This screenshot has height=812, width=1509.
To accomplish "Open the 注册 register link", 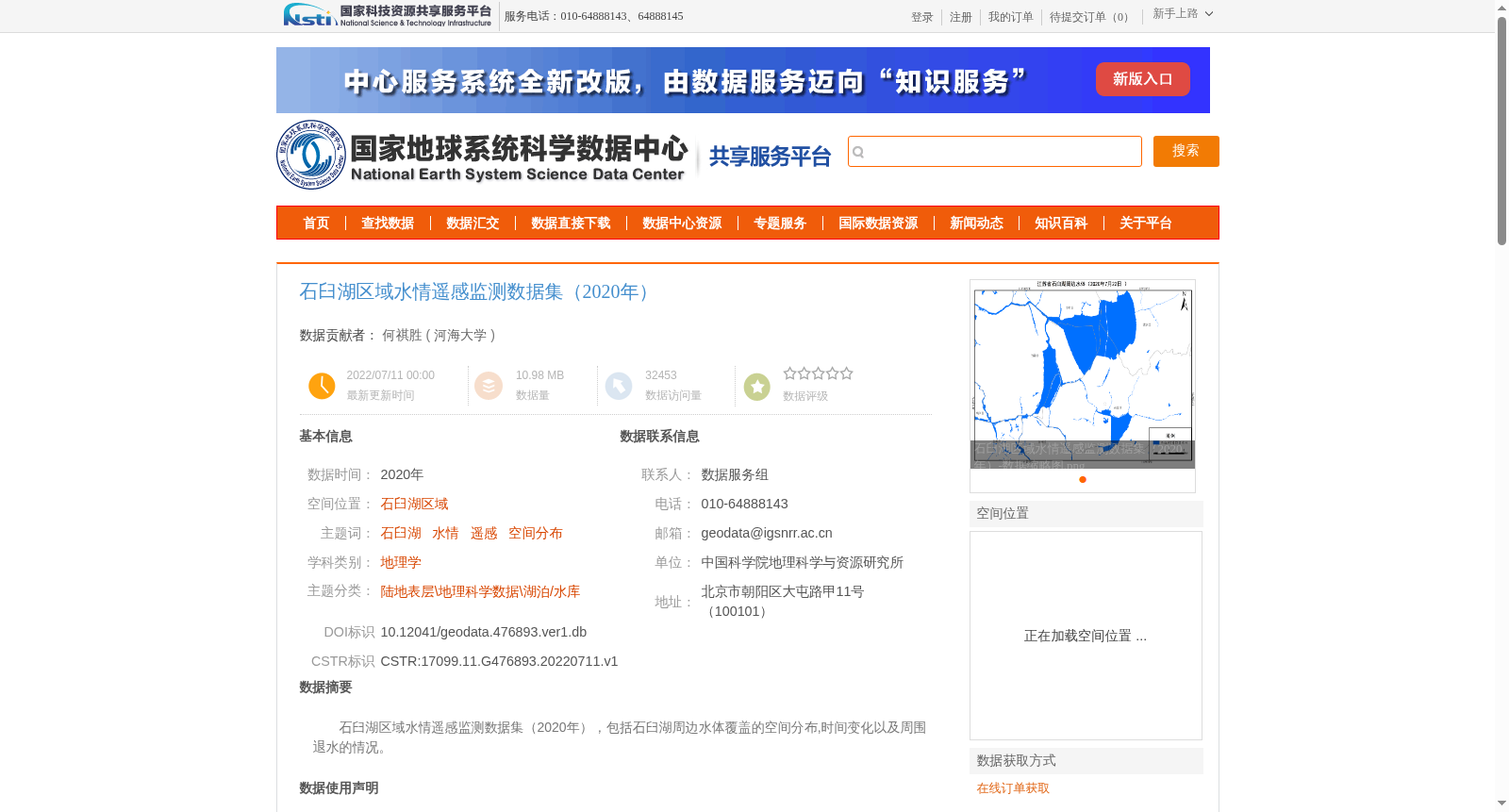I will click(960, 17).
